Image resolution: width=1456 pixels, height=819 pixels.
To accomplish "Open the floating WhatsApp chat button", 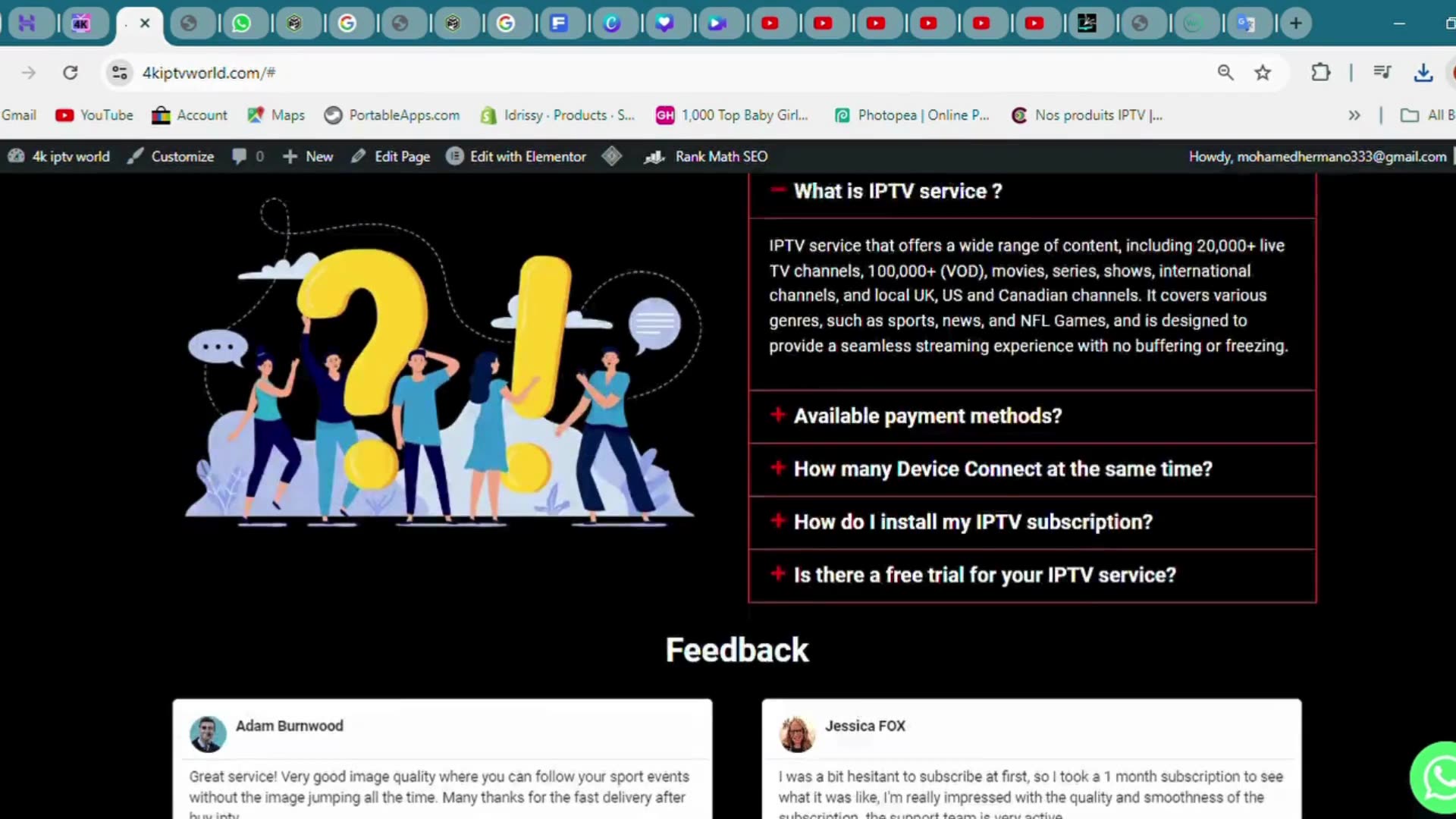I will (1437, 777).
